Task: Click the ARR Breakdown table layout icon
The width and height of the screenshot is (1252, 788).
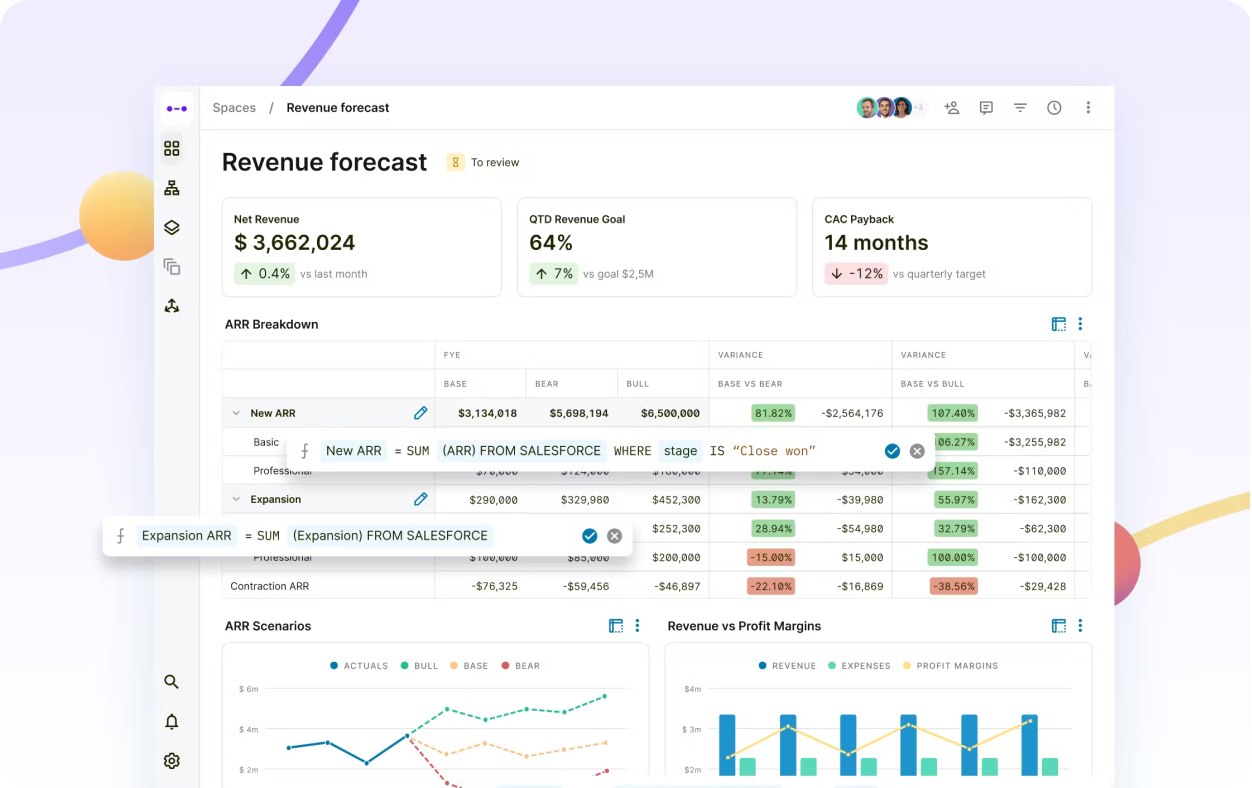Action: (1059, 324)
